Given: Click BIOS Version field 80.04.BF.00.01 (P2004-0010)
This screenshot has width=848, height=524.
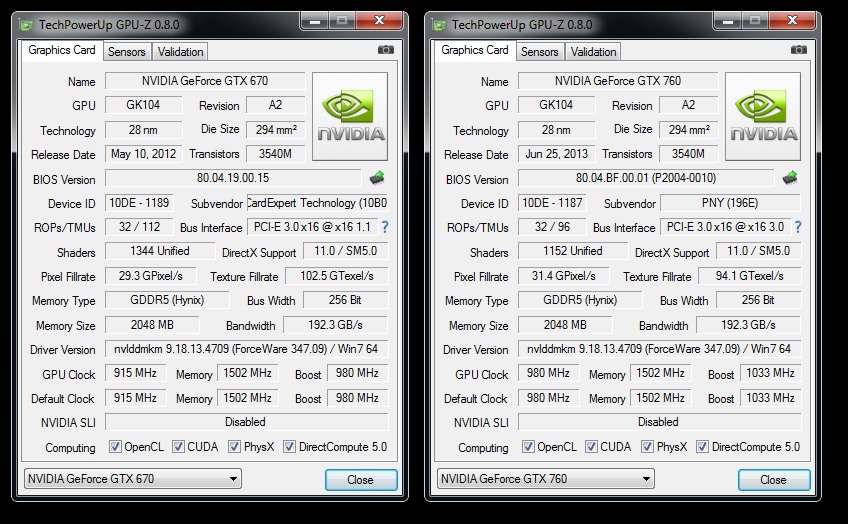Looking at the screenshot, I should [646, 178].
